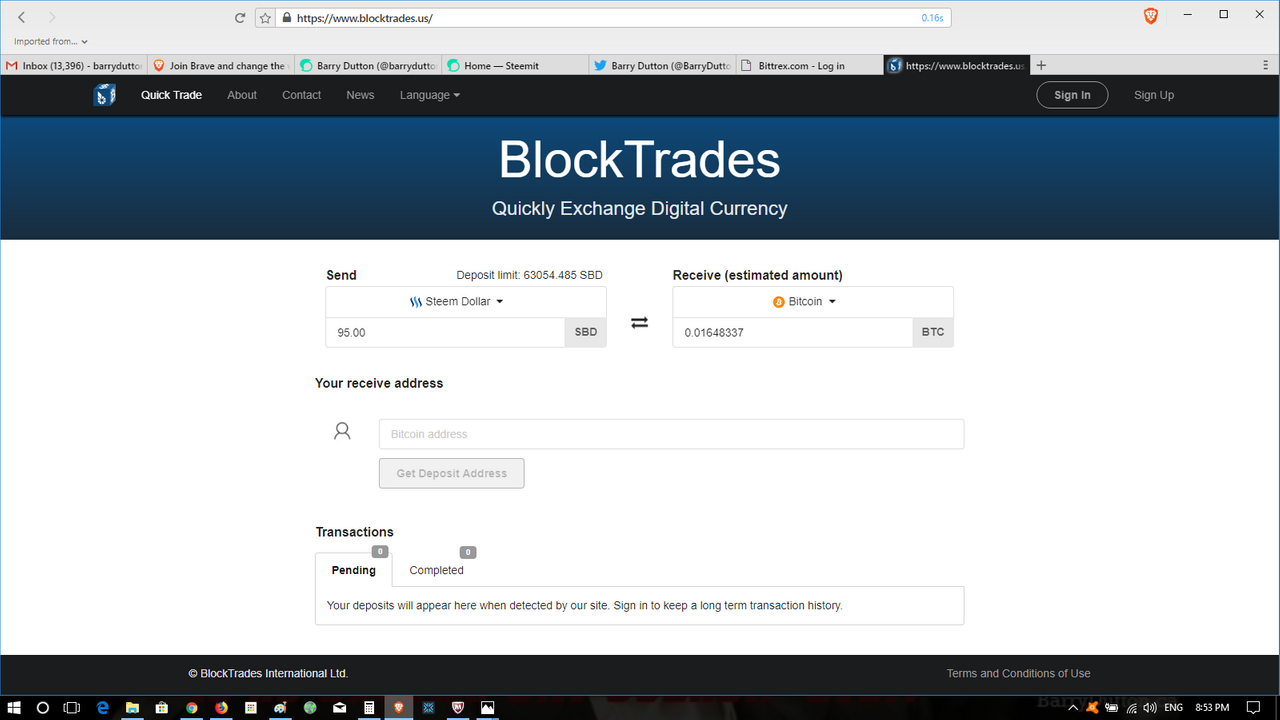The image size is (1280, 720).
Task: Launch Microsoft Edge from the taskbar
Action: pyautogui.click(x=102, y=707)
